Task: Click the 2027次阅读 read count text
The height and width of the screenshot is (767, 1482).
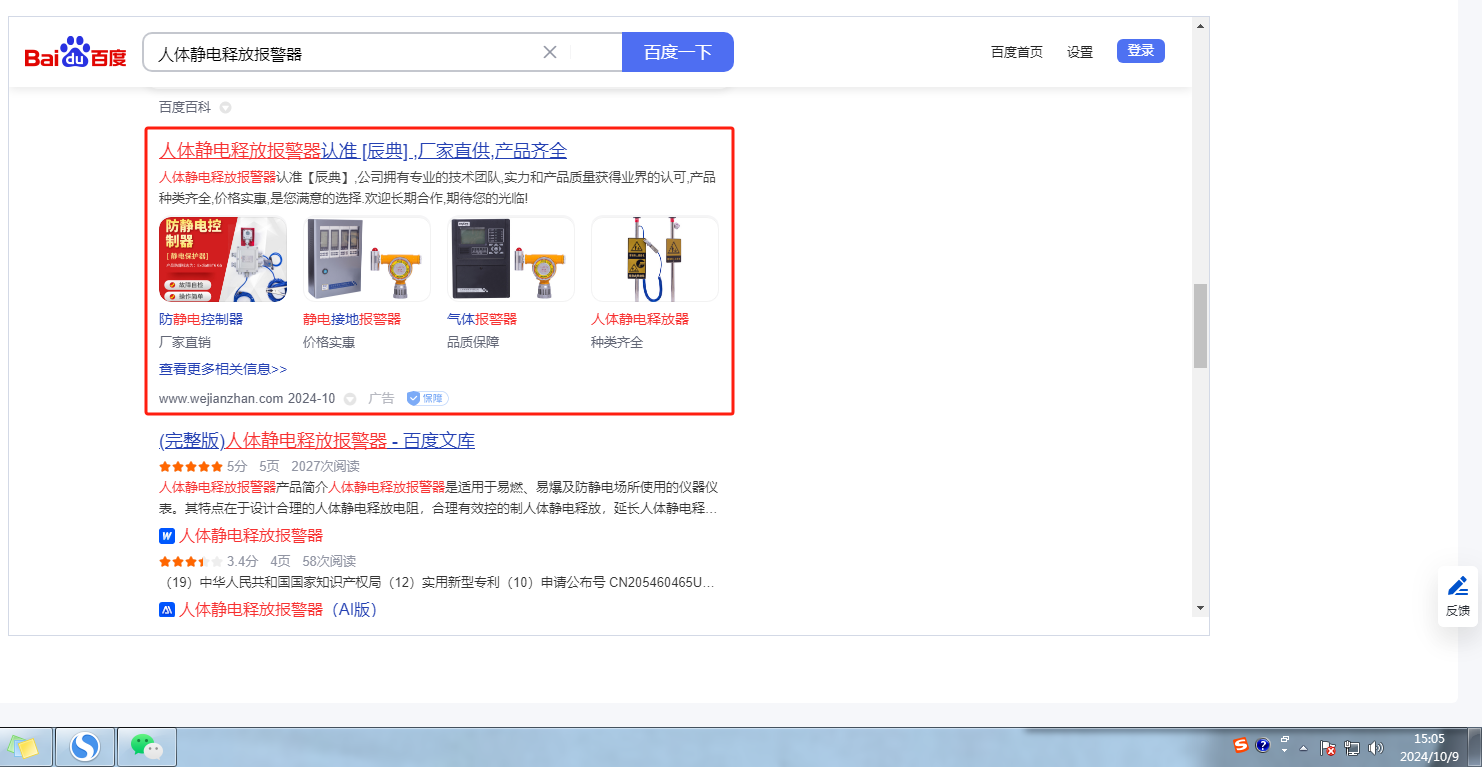Action: 325,466
